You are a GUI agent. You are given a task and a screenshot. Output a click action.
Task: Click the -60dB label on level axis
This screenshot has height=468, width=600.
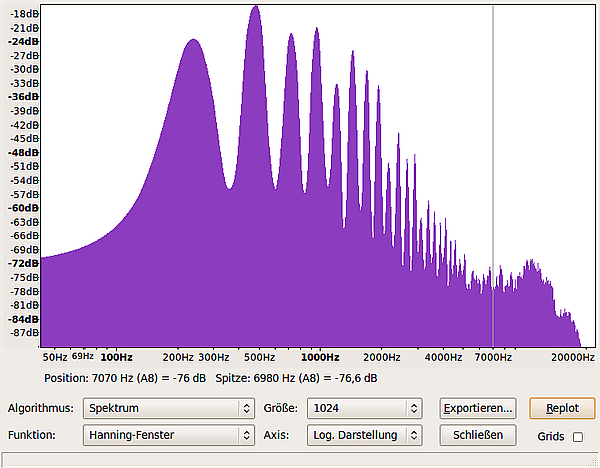click(24, 208)
